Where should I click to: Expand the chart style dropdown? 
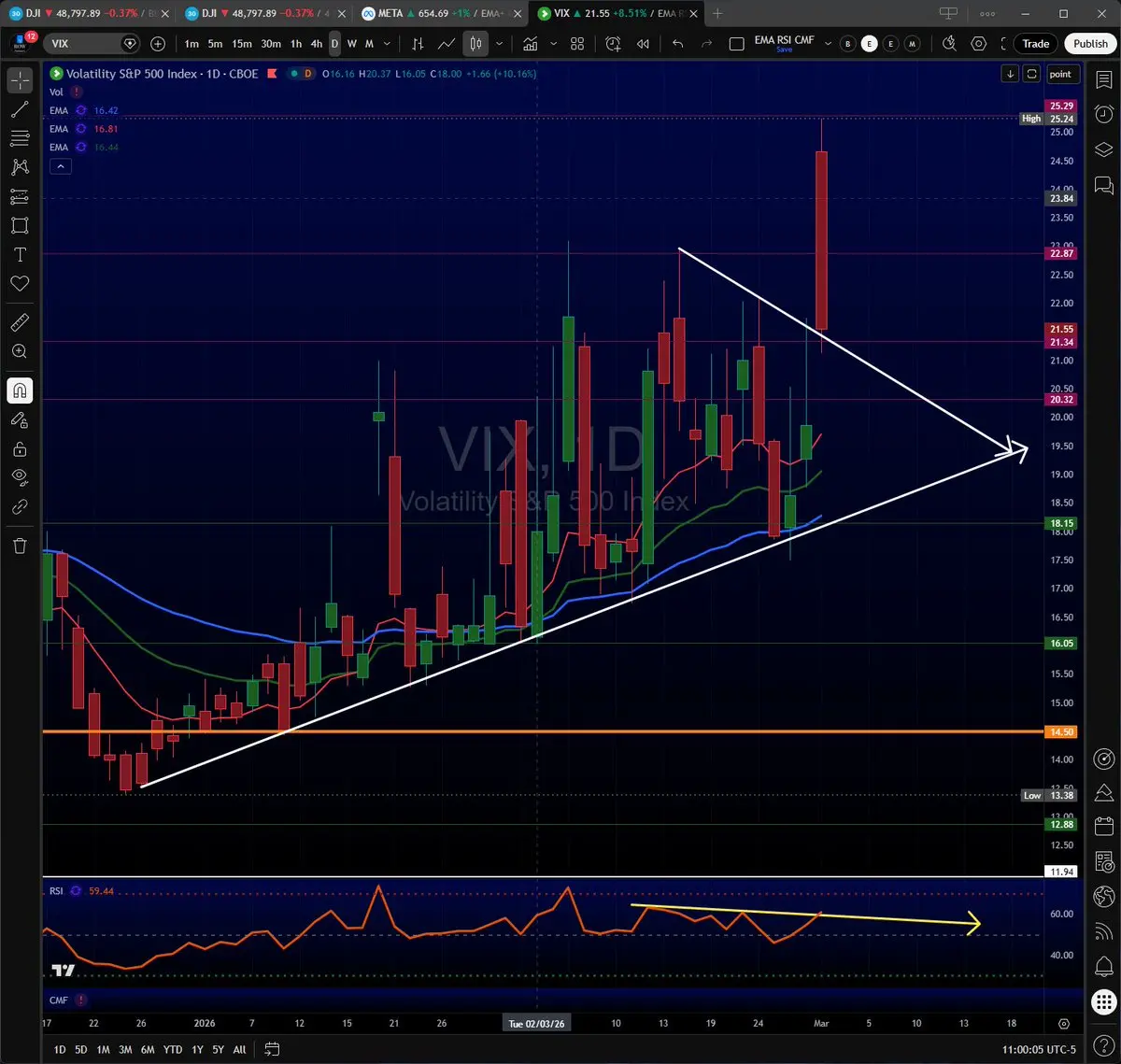(500, 44)
